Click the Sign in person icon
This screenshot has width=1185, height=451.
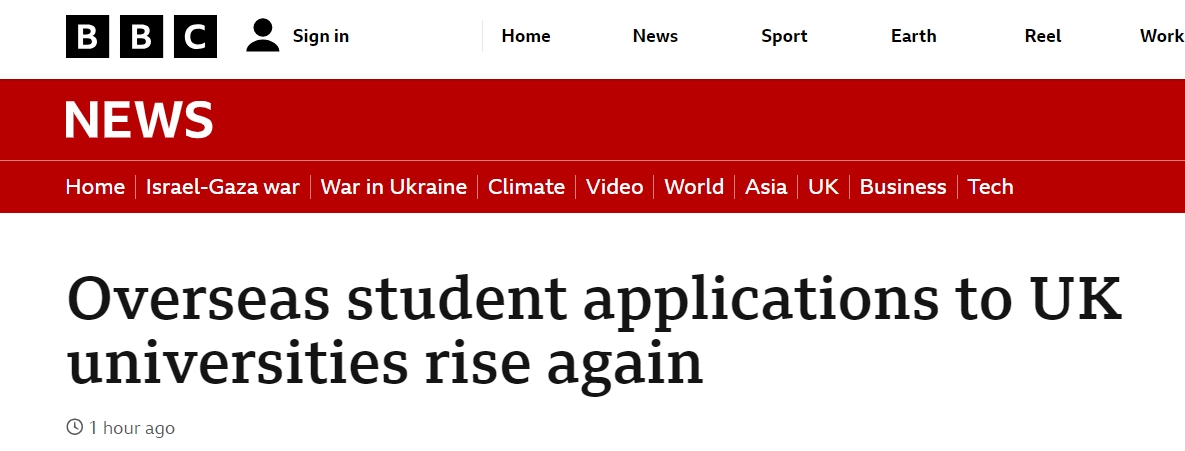263,36
